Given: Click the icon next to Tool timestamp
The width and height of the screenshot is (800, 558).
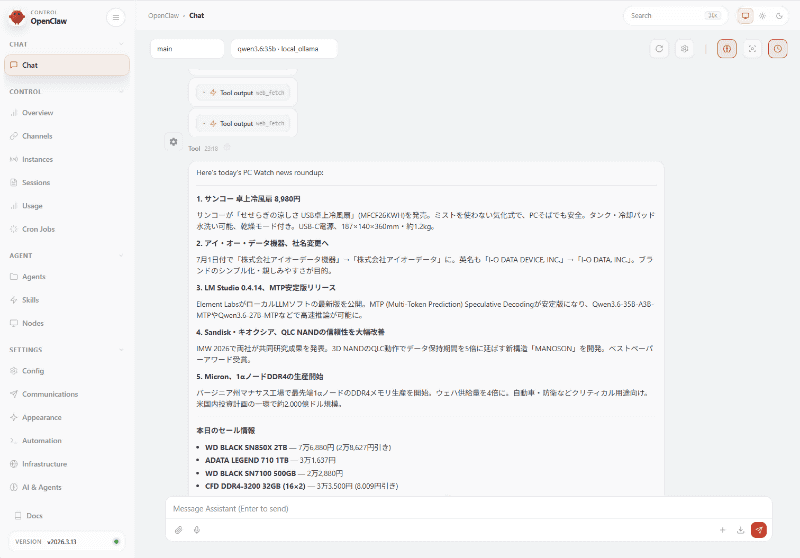Looking at the screenshot, I should pyautogui.click(x=227, y=147).
